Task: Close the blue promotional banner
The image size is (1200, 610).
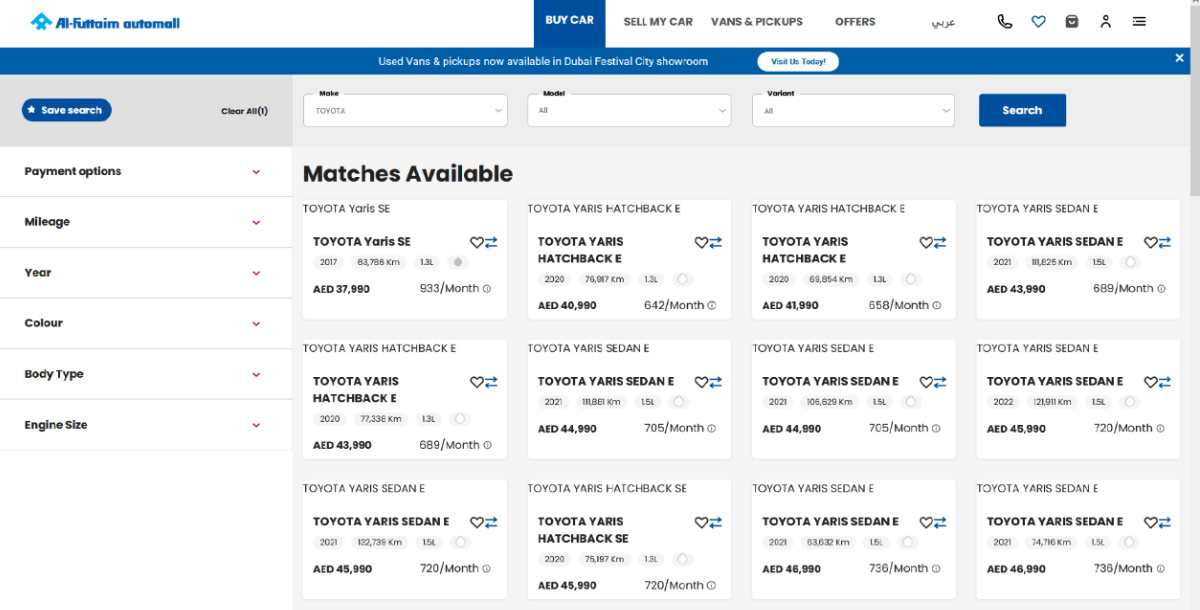Action: [x=1179, y=59]
